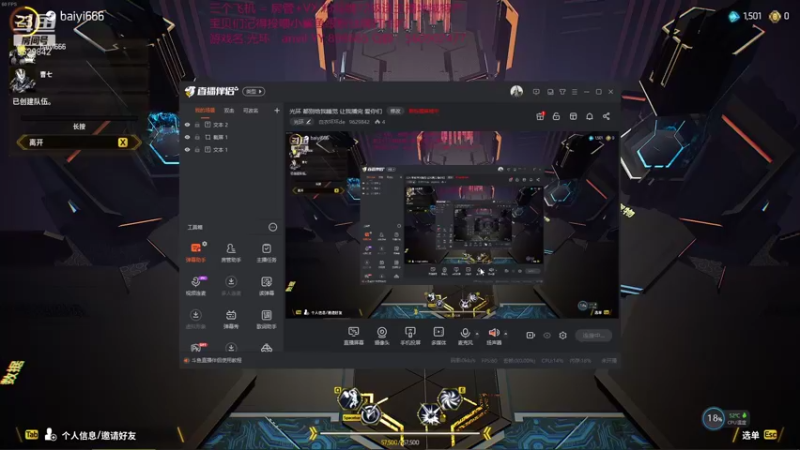Expand the microphone options arrow
This screenshot has height=450, width=800.
point(477,334)
